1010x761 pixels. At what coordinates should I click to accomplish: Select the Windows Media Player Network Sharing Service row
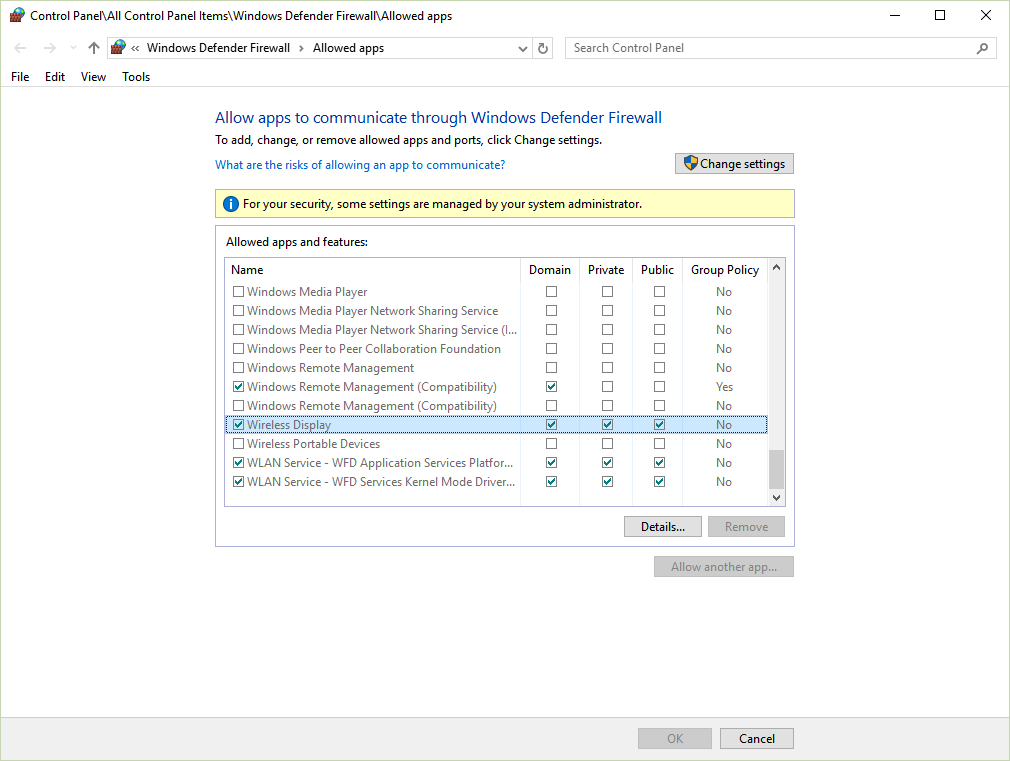(497, 311)
